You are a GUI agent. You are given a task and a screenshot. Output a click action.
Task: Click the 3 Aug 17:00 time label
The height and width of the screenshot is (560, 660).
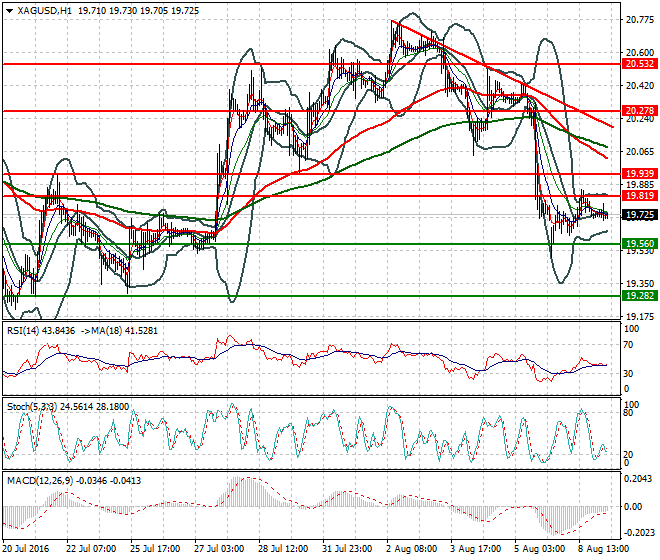(476, 549)
